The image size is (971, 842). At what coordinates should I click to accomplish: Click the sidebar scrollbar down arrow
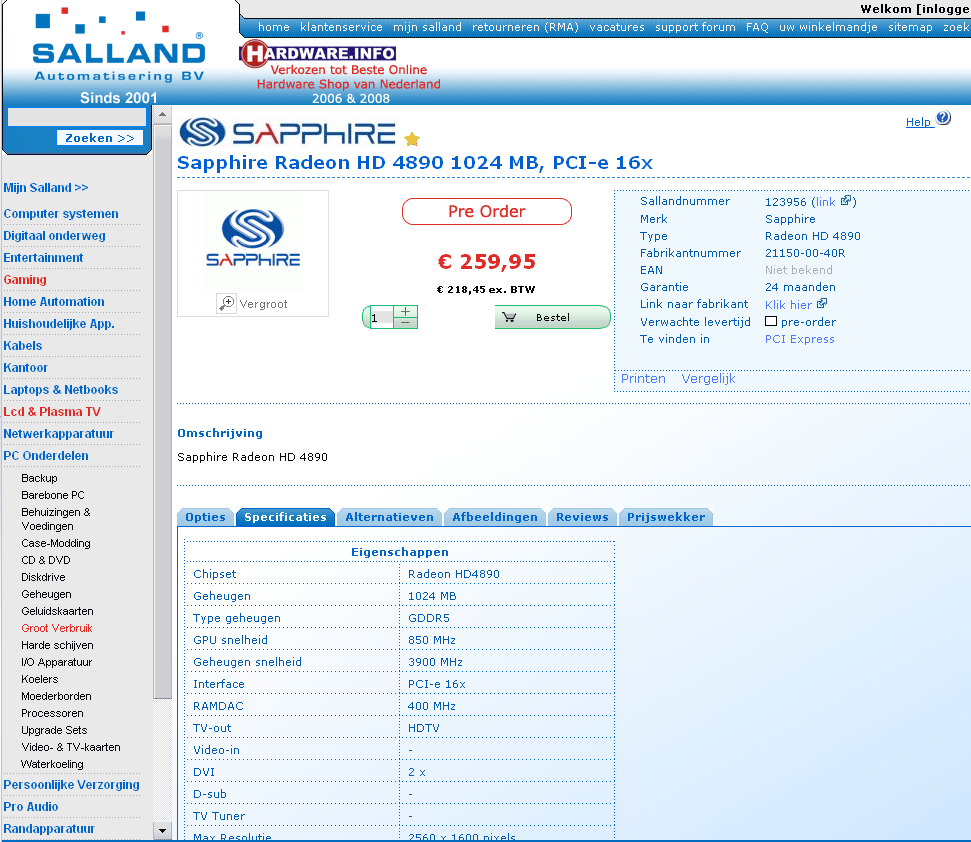pyautogui.click(x=162, y=830)
